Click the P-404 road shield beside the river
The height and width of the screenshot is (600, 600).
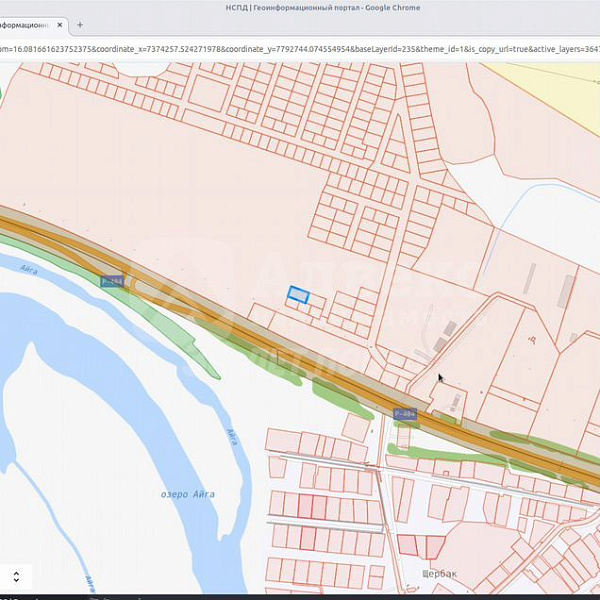[x=112, y=282]
